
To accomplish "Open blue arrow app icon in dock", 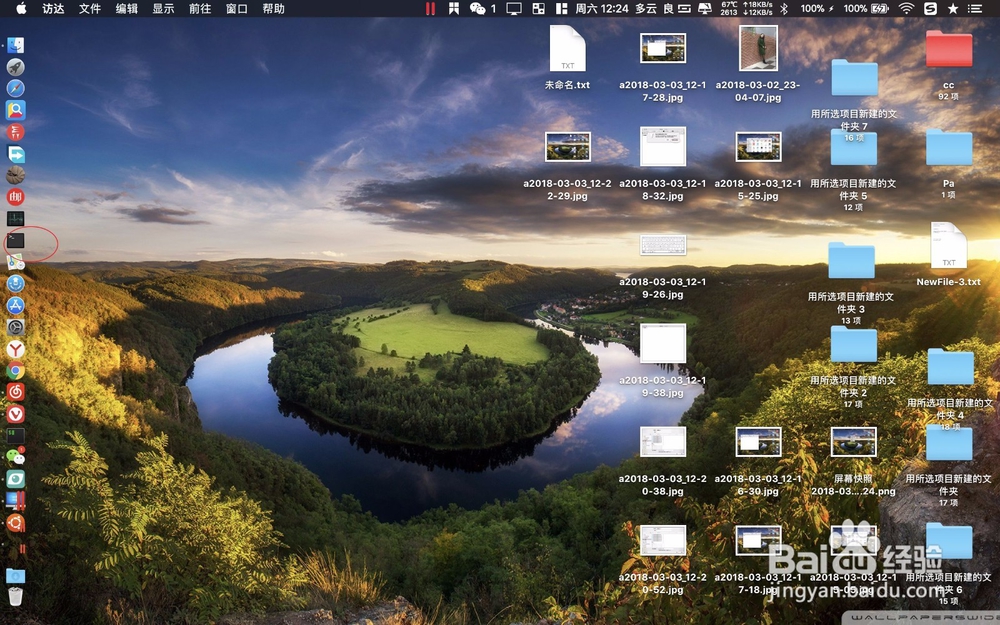I will tap(15, 154).
